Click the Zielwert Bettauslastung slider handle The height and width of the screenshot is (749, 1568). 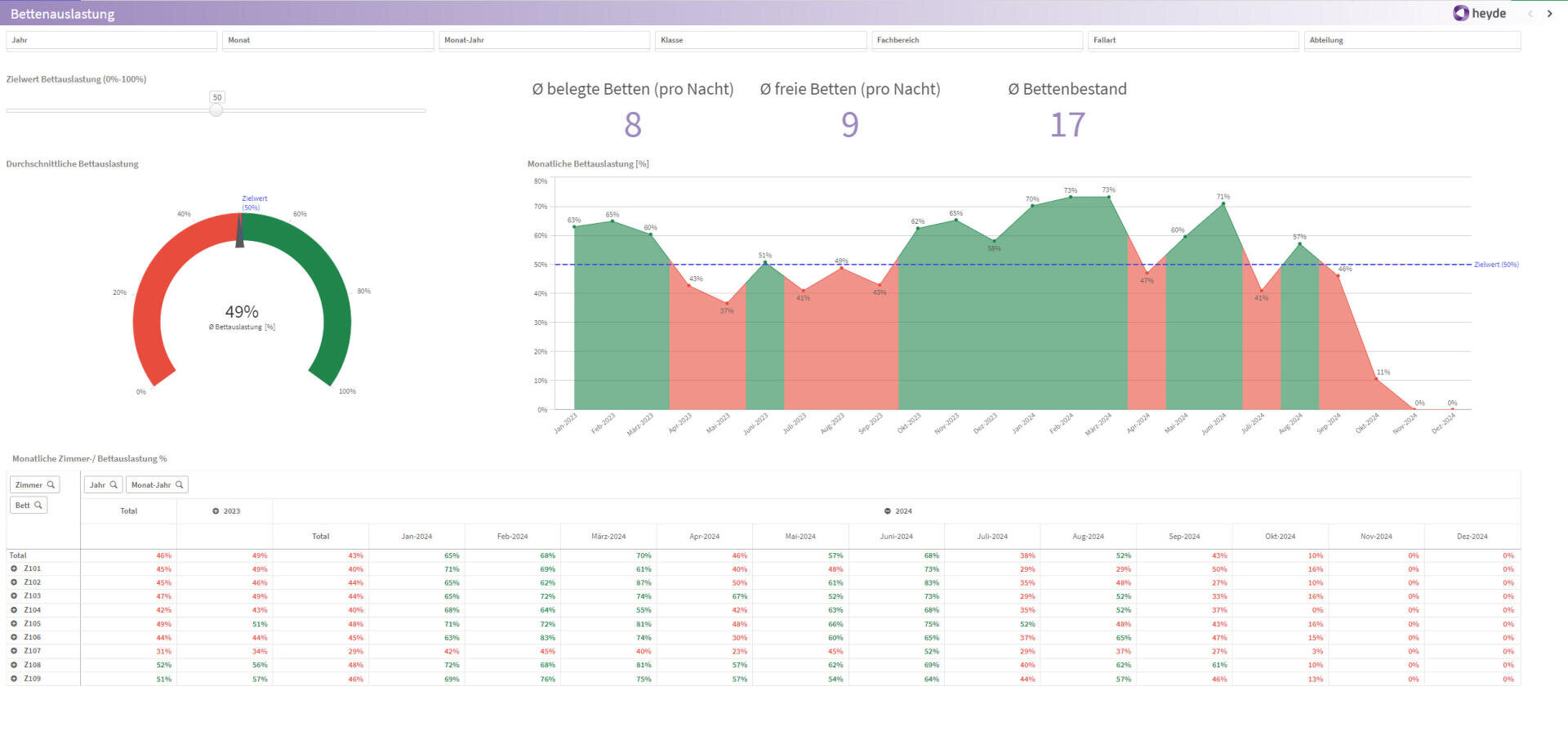[x=216, y=109]
